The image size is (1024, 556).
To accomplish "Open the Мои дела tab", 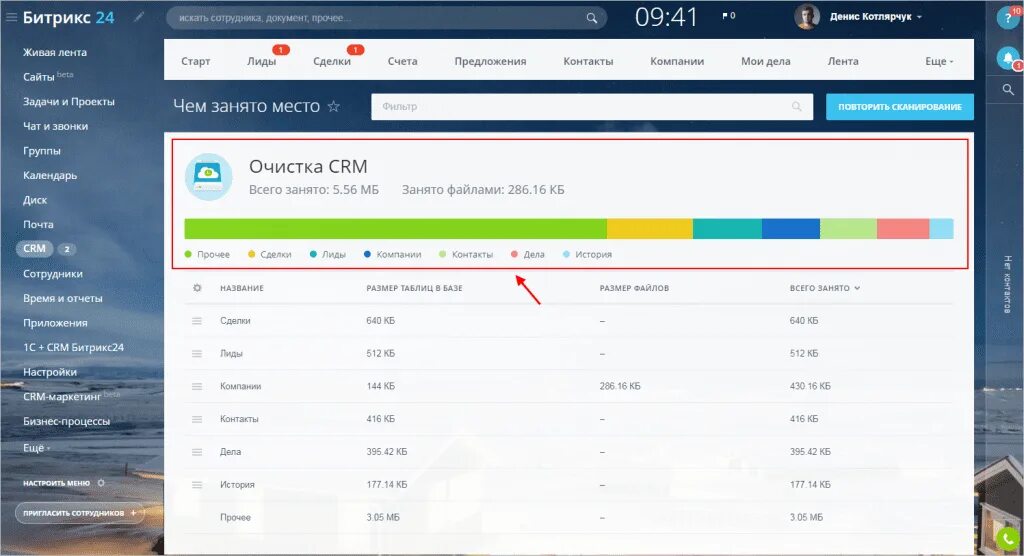I will coord(765,61).
